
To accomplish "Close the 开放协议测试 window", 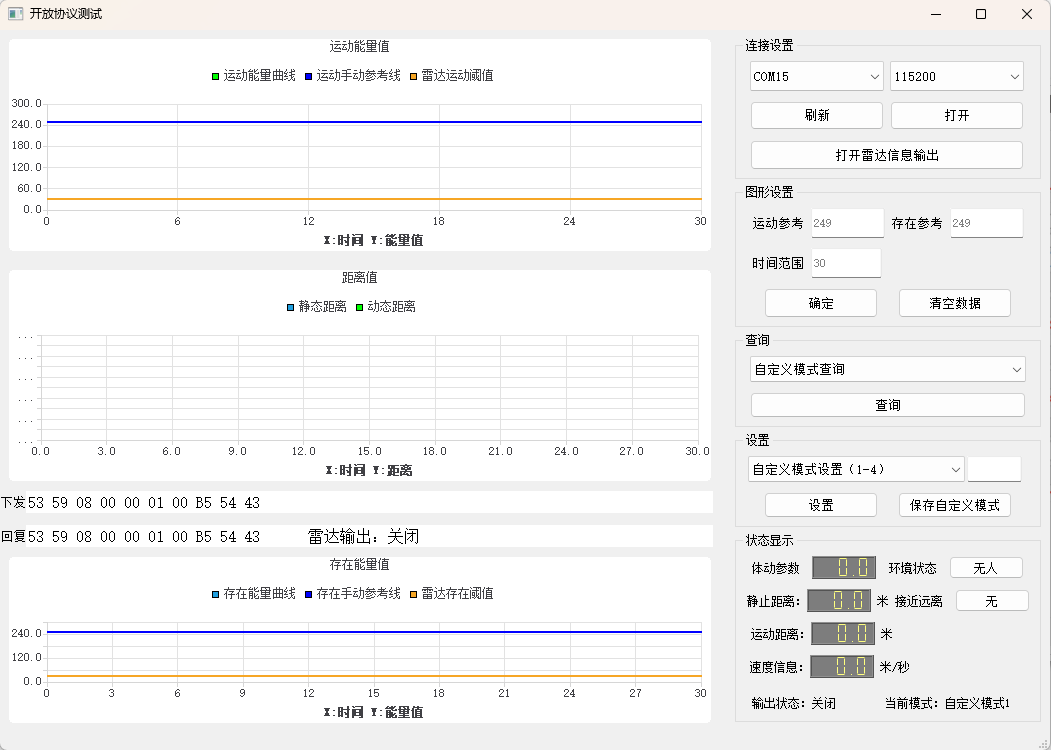I will tap(1026, 14).
